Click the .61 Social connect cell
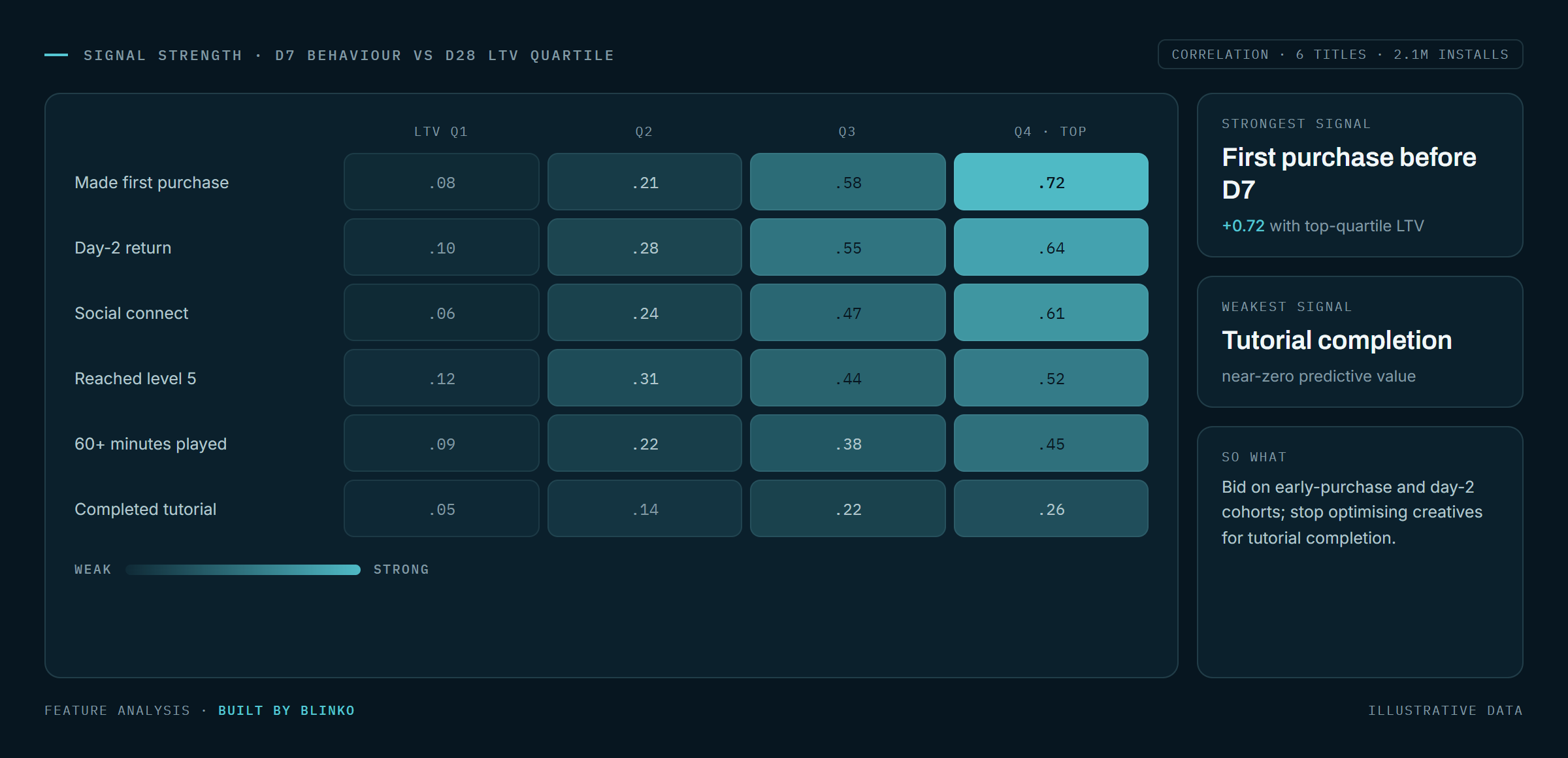The height and width of the screenshot is (758, 1568). [x=1051, y=312]
